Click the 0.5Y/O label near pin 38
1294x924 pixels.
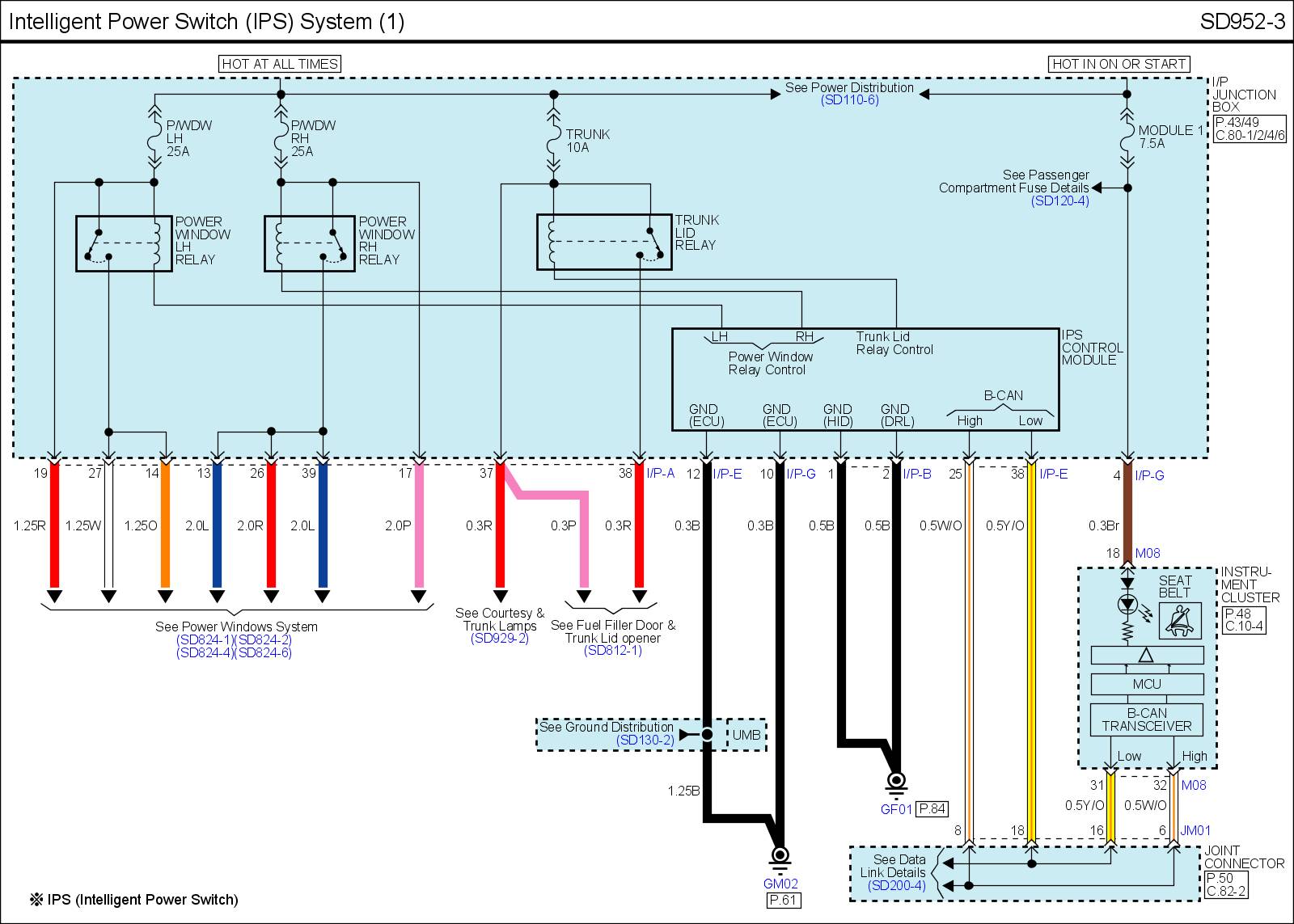tap(1005, 525)
